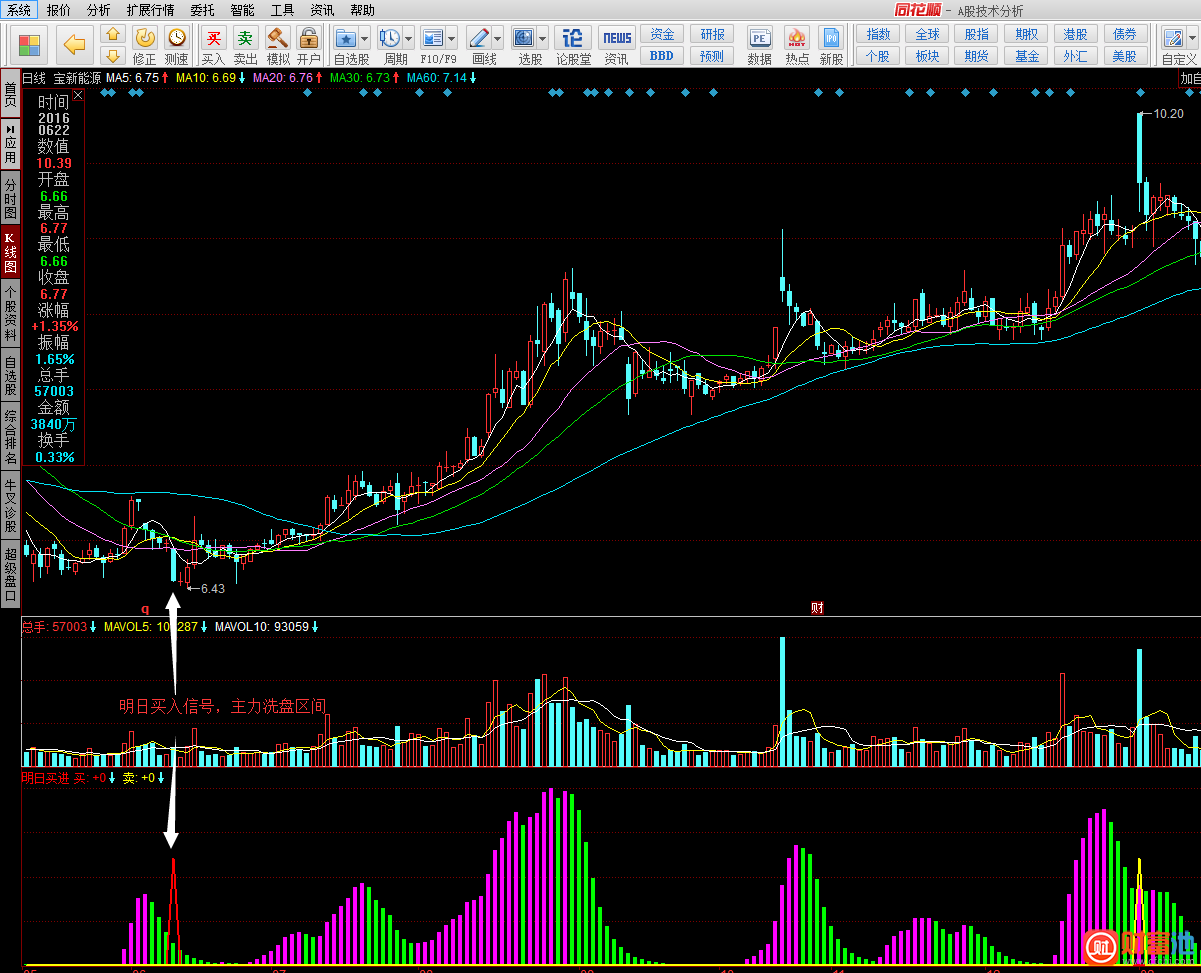Viewport: 1201px width, 973px height.
Task: Click the 指数 button
Action: [878, 35]
